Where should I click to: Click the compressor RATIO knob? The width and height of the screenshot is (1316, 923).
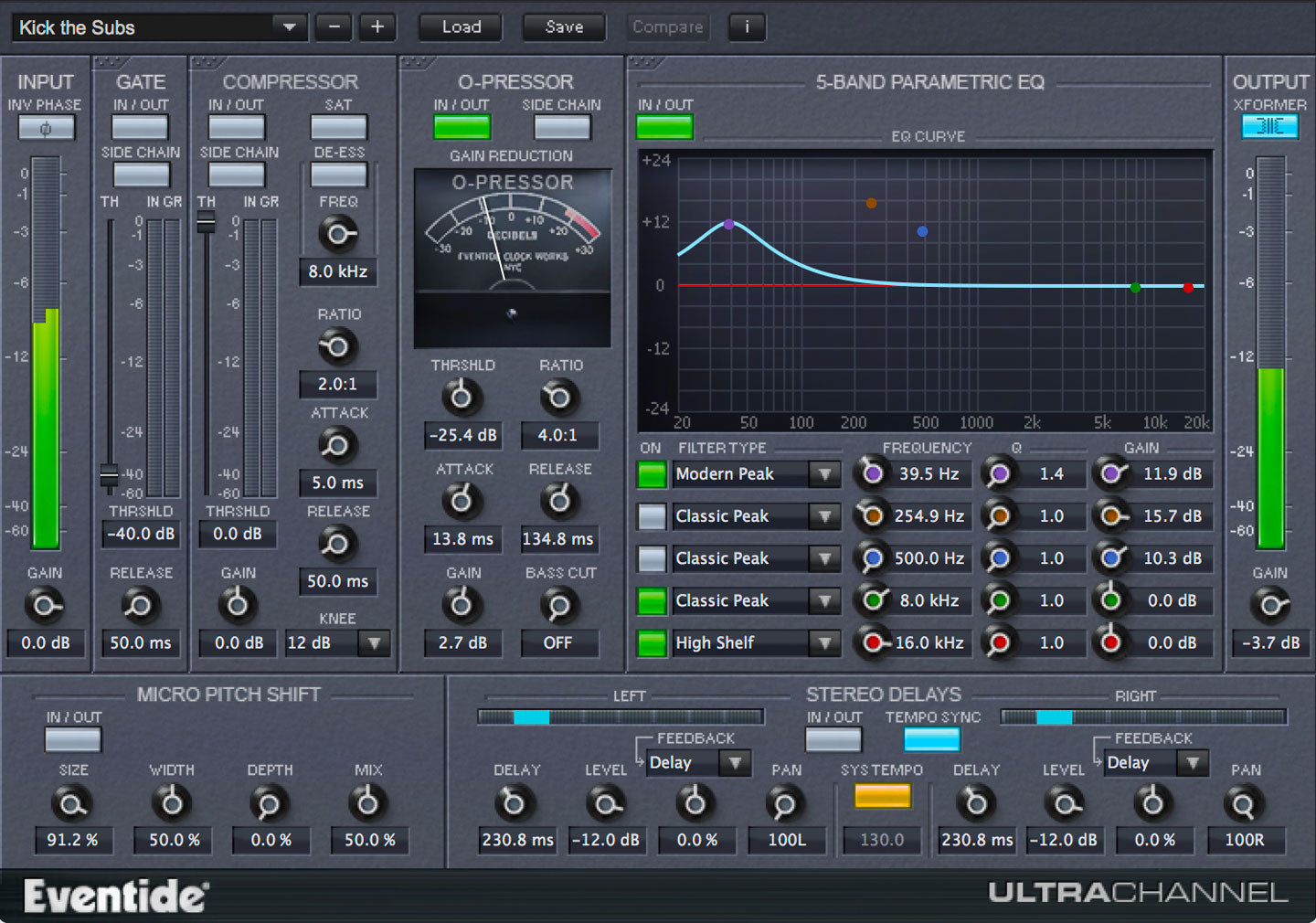(x=337, y=346)
